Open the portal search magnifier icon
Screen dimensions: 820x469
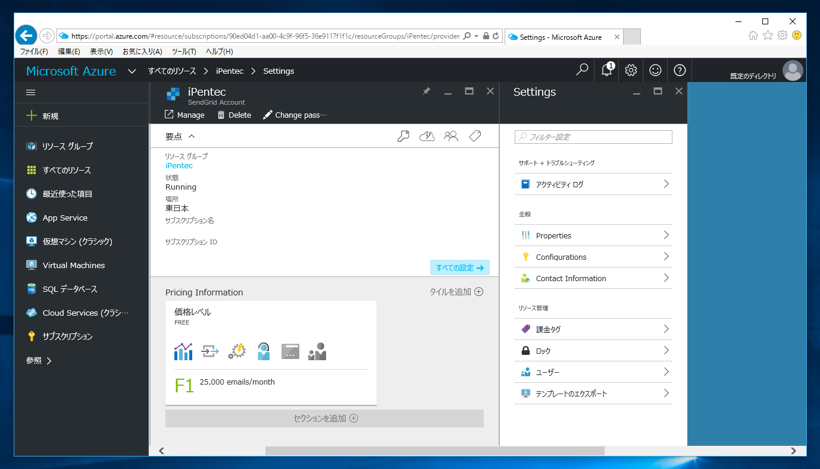tap(582, 70)
